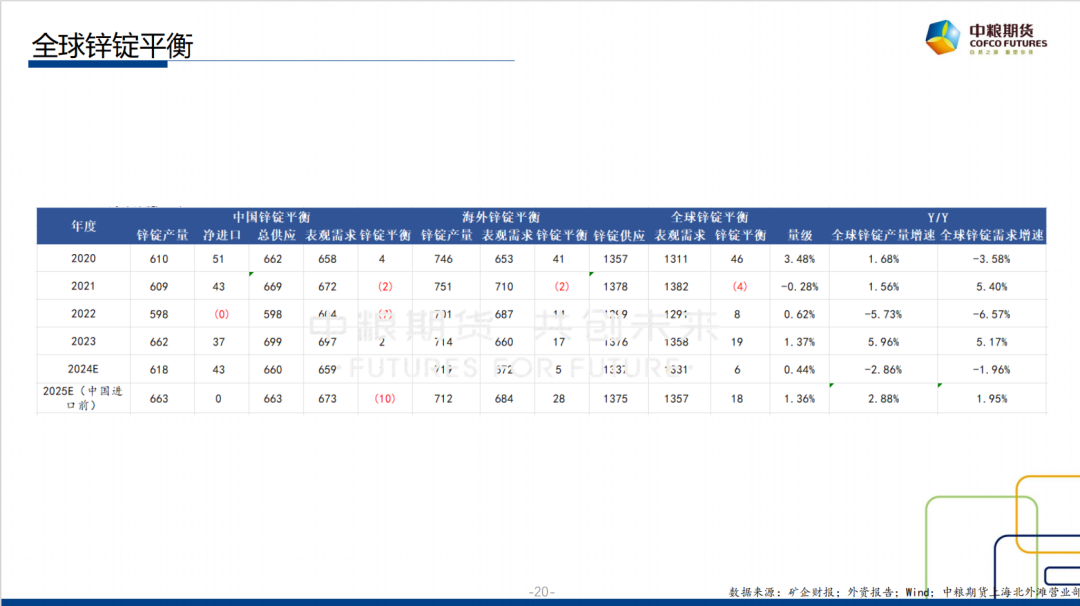Click 2021 global balance red (4)
The height and width of the screenshot is (606, 1080).
[x=740, y=286]
